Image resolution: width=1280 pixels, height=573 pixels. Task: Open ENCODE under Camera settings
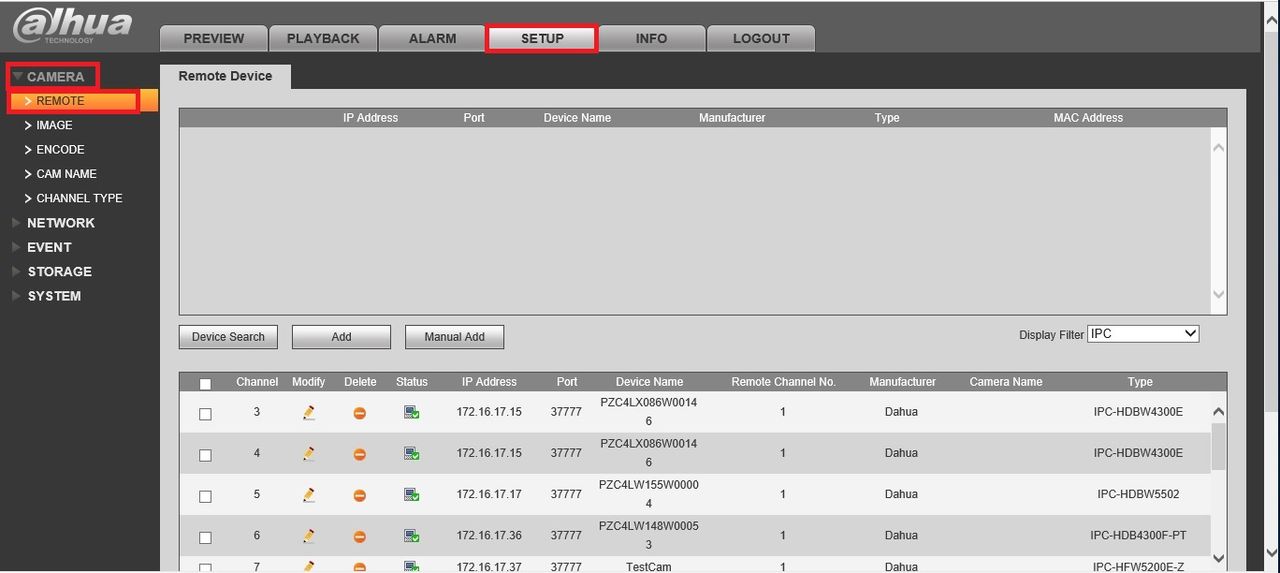(60, 150)
